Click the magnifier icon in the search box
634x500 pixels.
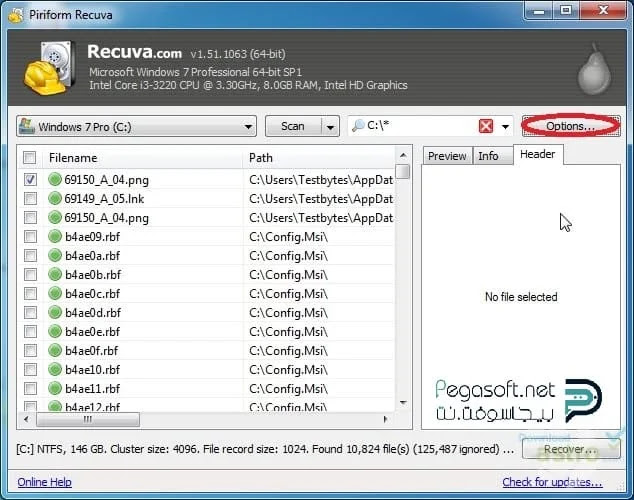coord(358,126)
